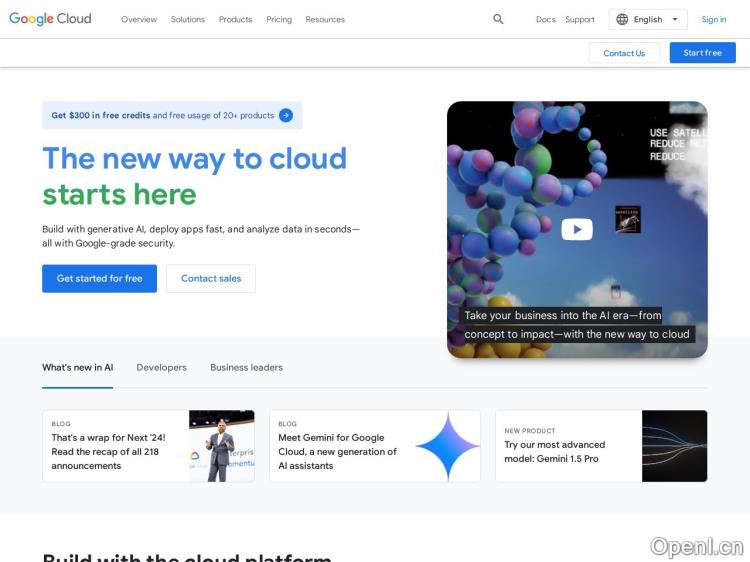Screen dimensions: 750x562
Task: Switch to the Business leaders tab
Action: 246,367
